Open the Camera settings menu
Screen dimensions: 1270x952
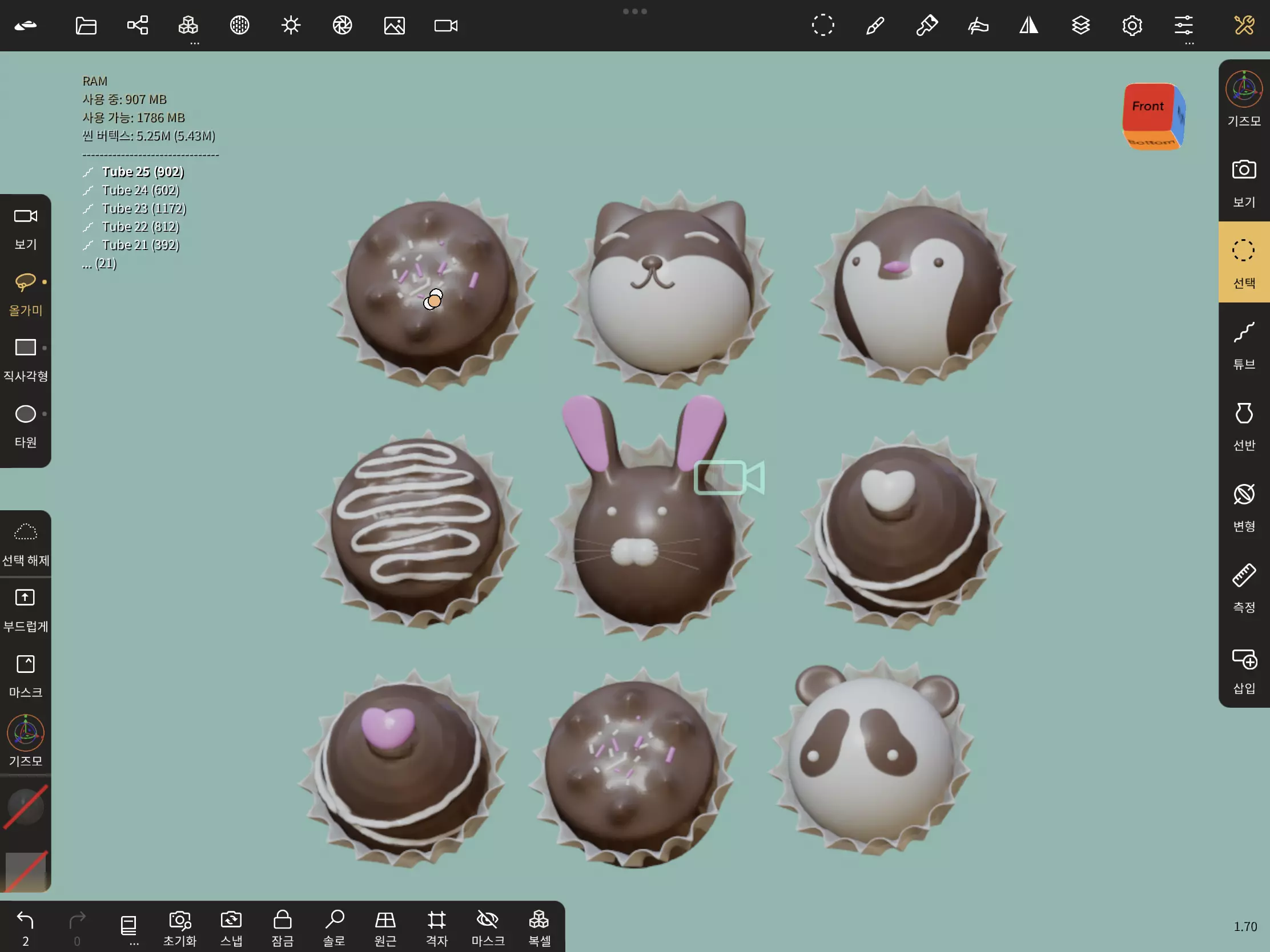click(x=445, y=25)
